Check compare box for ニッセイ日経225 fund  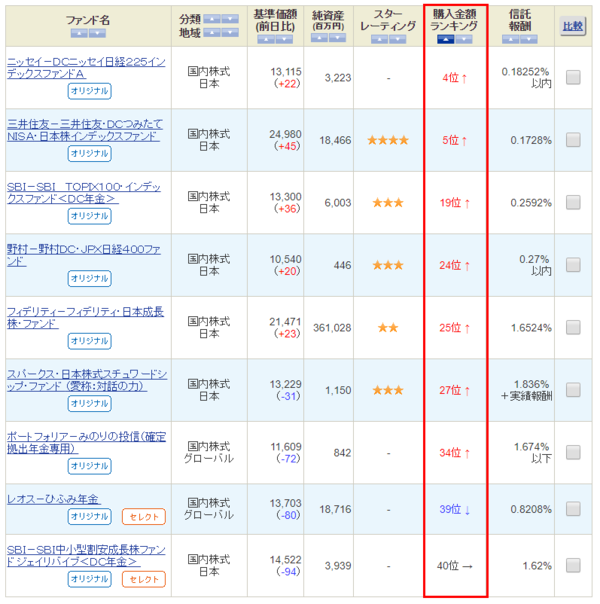[573, 77]
